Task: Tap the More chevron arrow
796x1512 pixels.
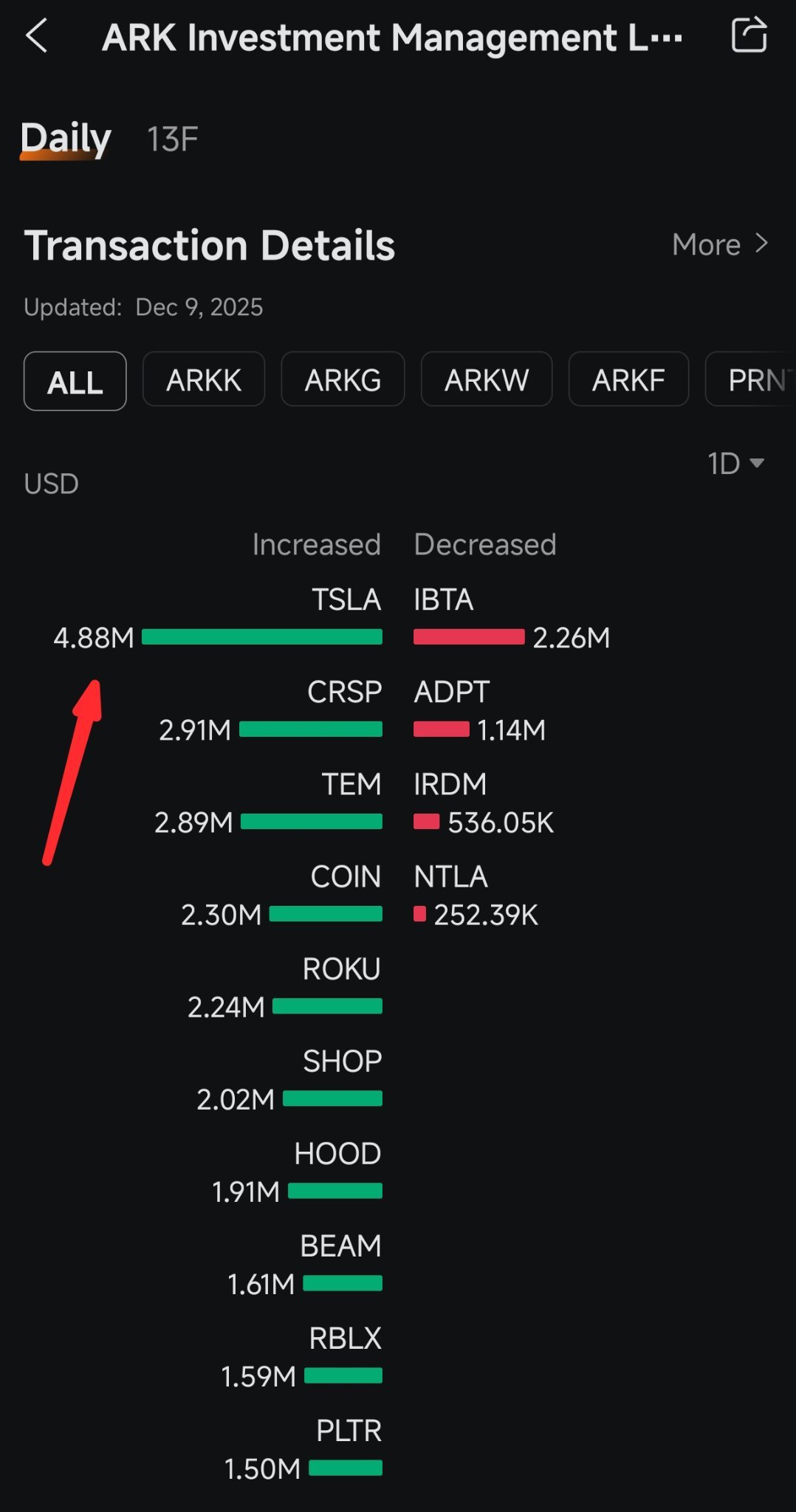Action: 762,243
